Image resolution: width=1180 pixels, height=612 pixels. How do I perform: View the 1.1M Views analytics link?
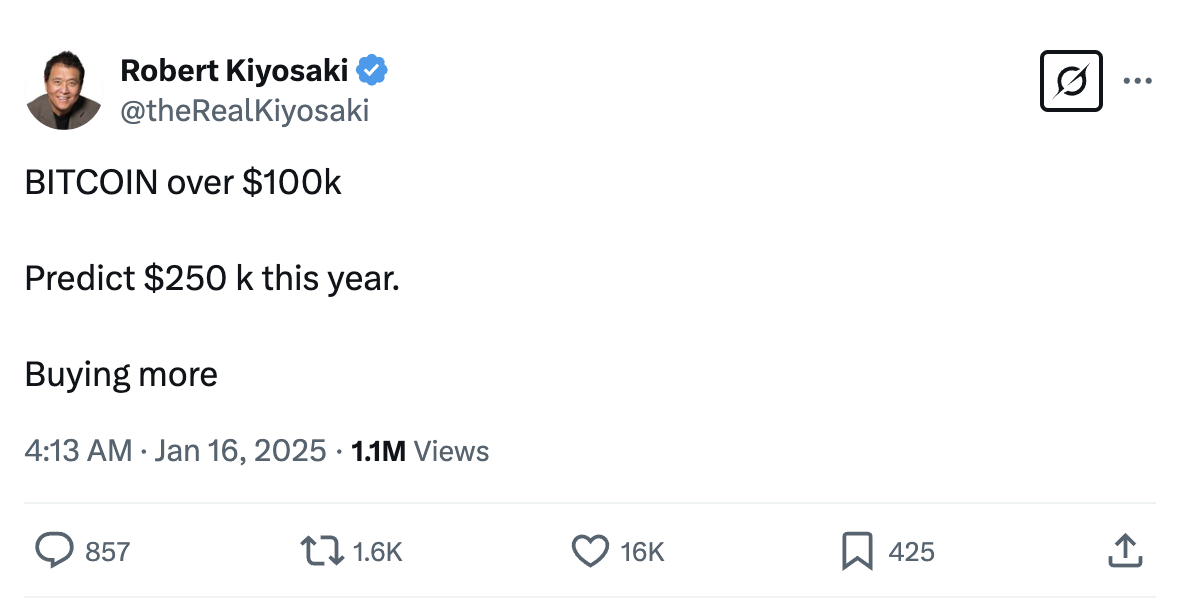[418, 451]
